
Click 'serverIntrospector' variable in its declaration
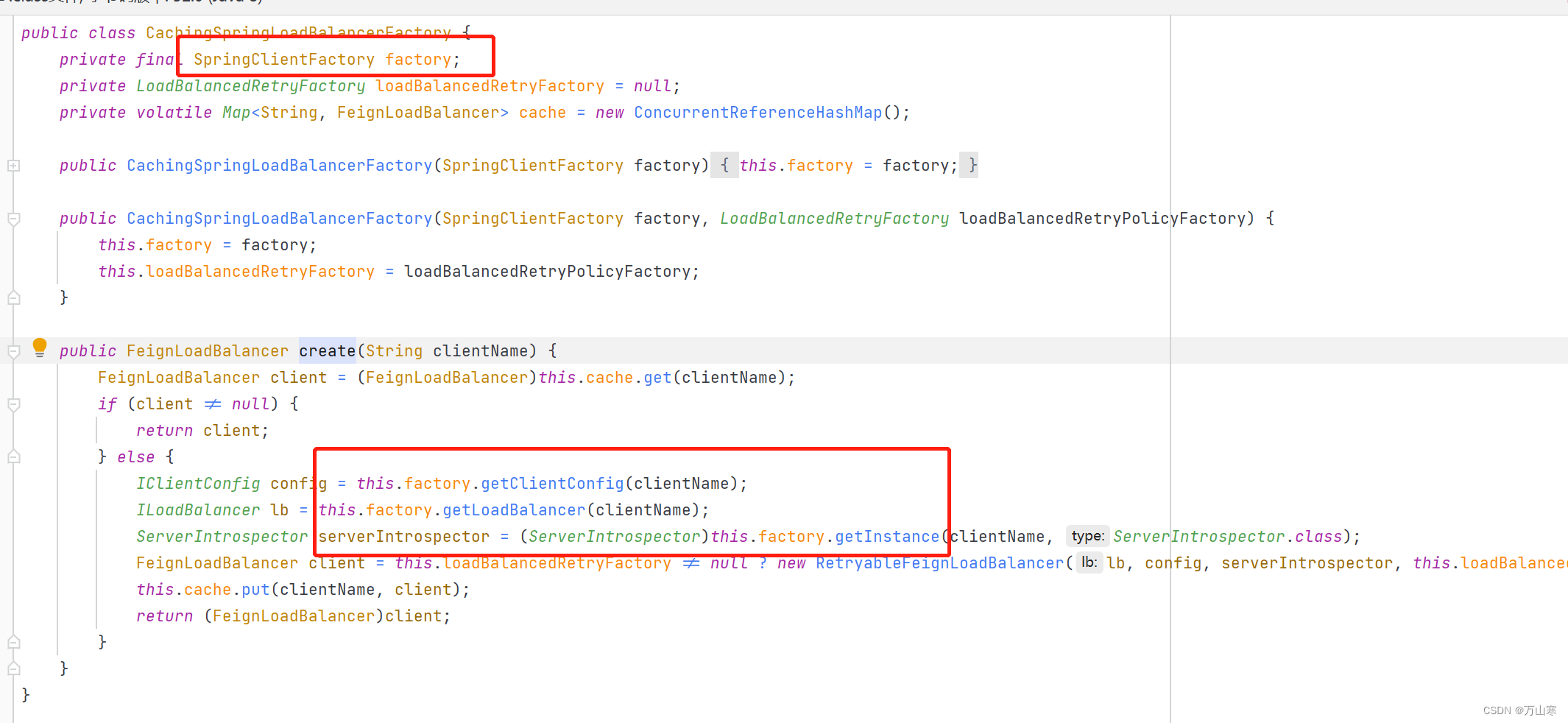(x=403, y=537)
